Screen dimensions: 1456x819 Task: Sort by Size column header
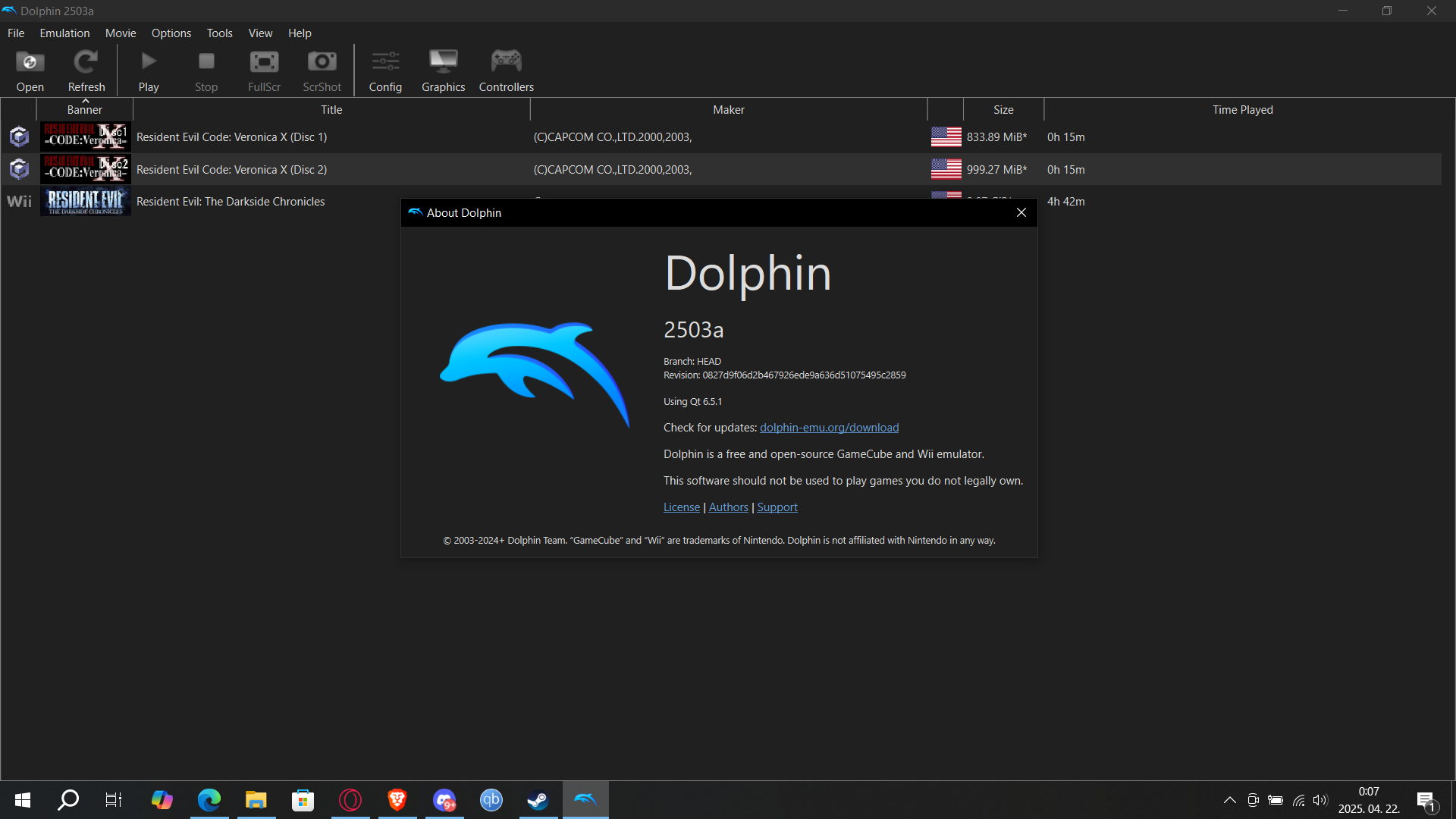(1003, 110)
